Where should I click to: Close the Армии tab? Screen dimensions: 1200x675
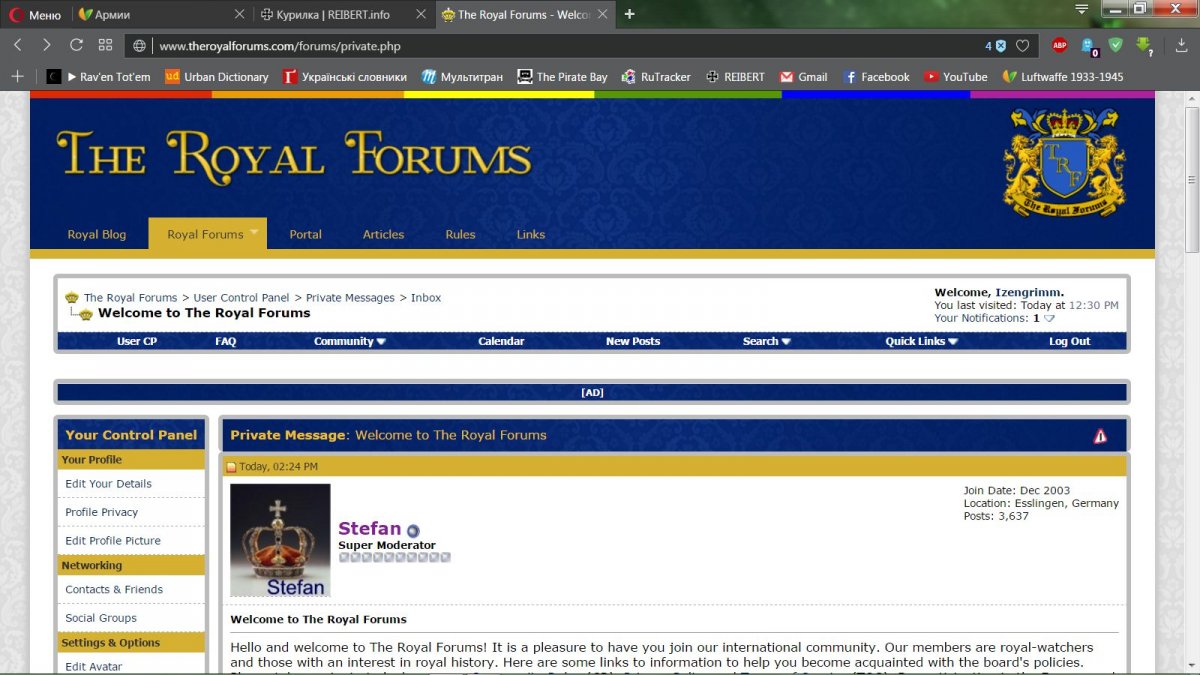239,15
